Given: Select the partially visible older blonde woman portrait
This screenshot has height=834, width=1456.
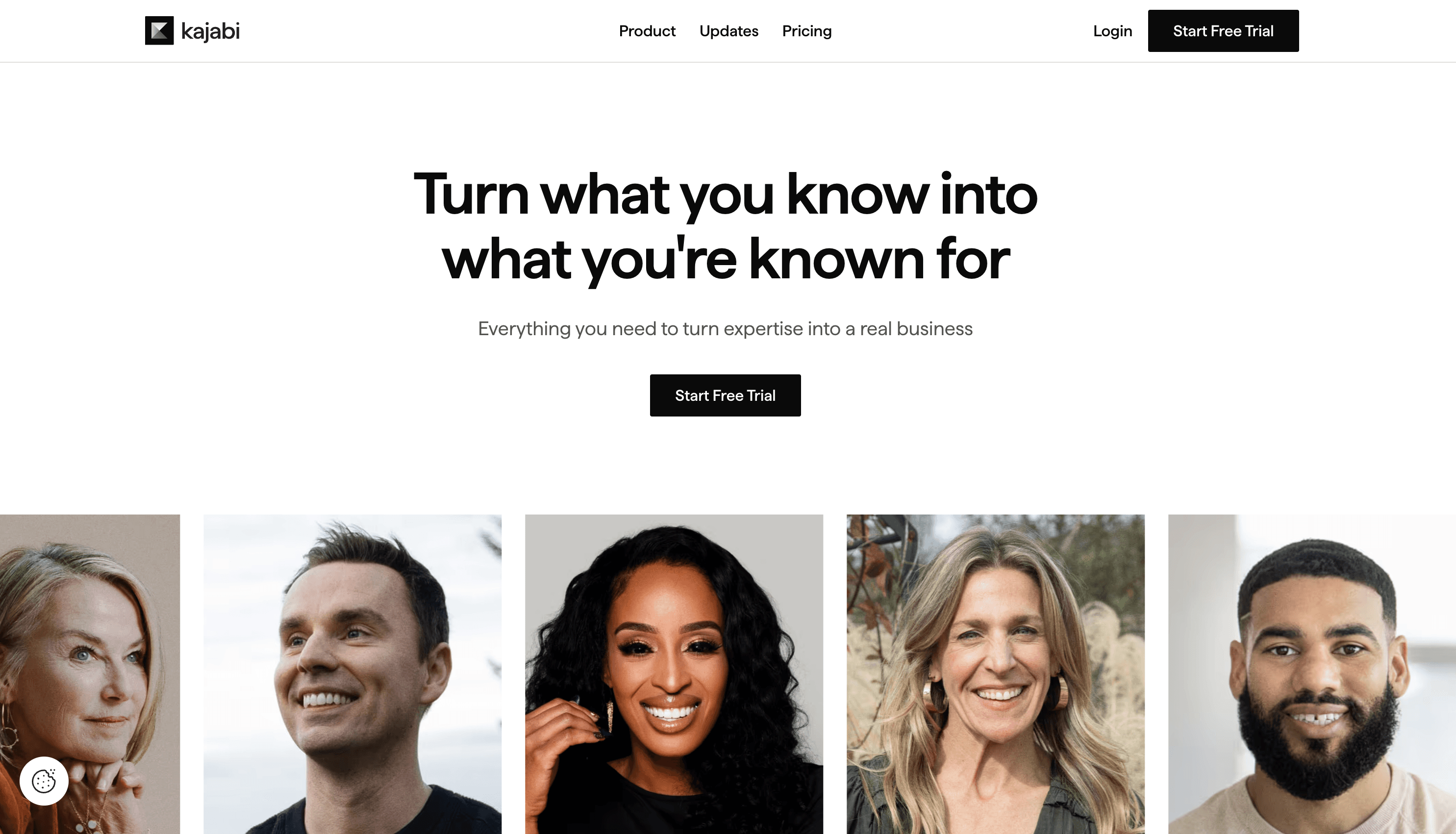Looking at the screenshot, I should click(x=90, y=674).
